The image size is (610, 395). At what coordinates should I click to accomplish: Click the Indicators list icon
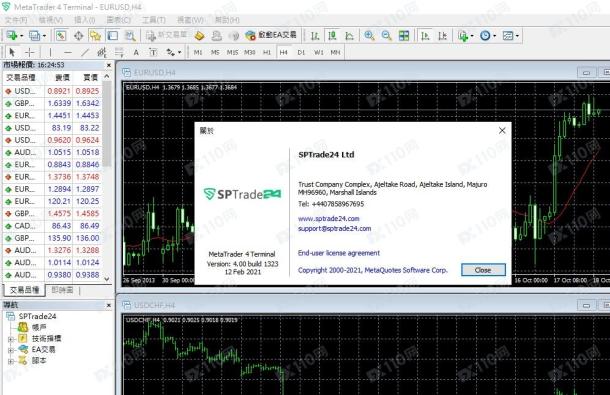pos(463,36)
